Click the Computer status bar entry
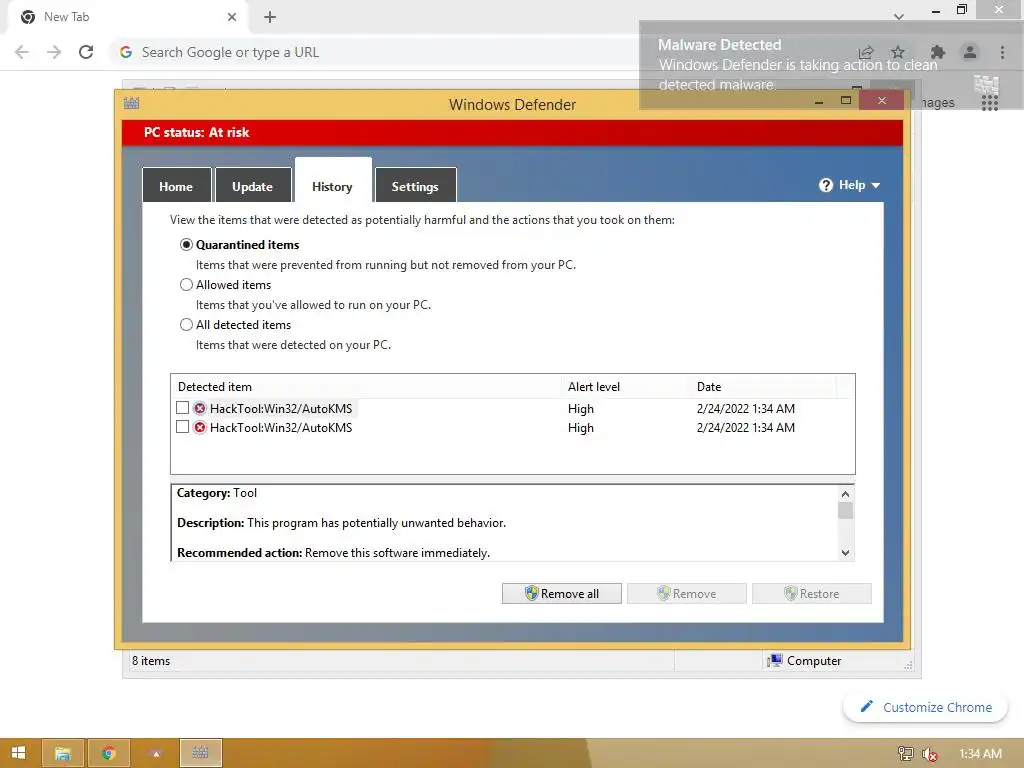Image resolution: width=1024 pixels, height=768 pixels. pos(804,661)
